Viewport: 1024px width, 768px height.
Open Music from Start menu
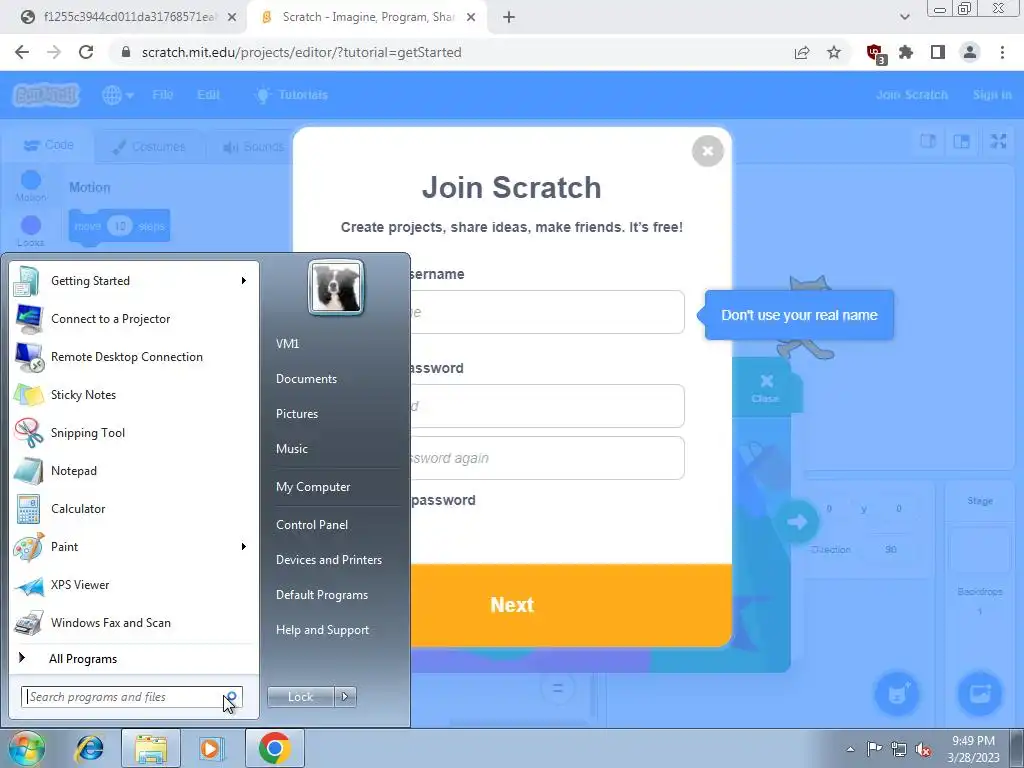(x=292, y=449)
